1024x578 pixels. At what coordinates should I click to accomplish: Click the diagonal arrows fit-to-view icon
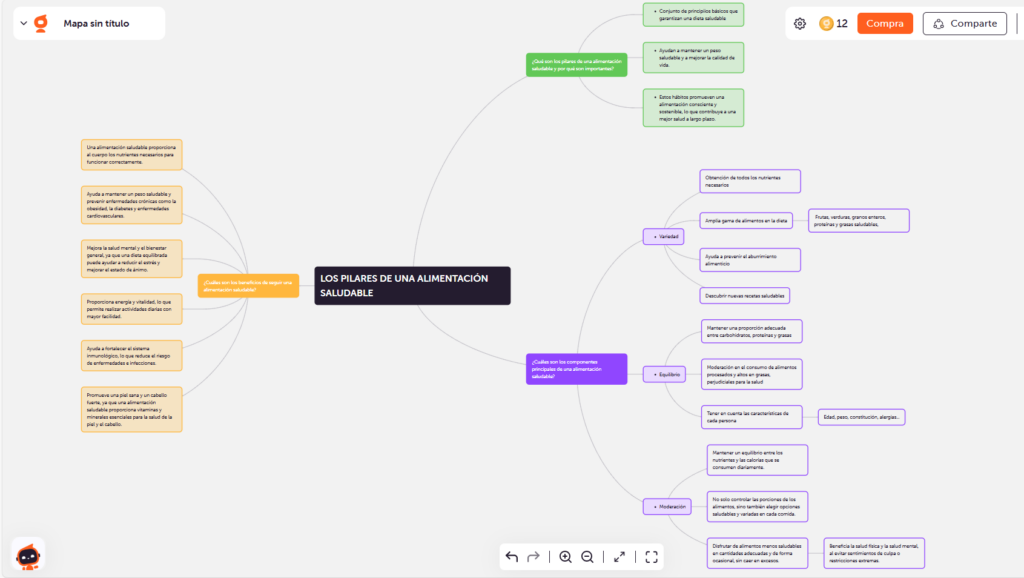(619, 557)
